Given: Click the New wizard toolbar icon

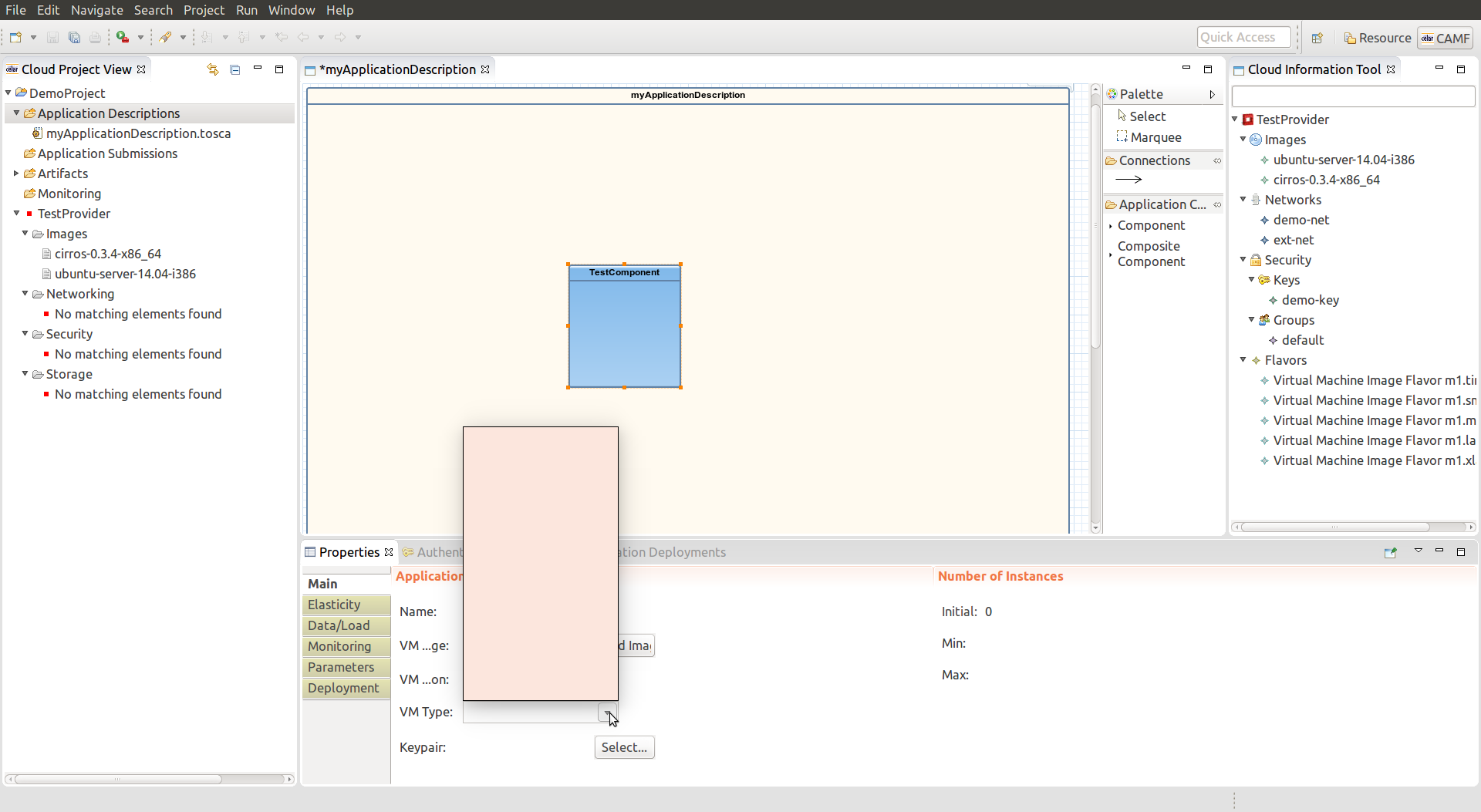Looking at the screenshot, I should 15,37.
